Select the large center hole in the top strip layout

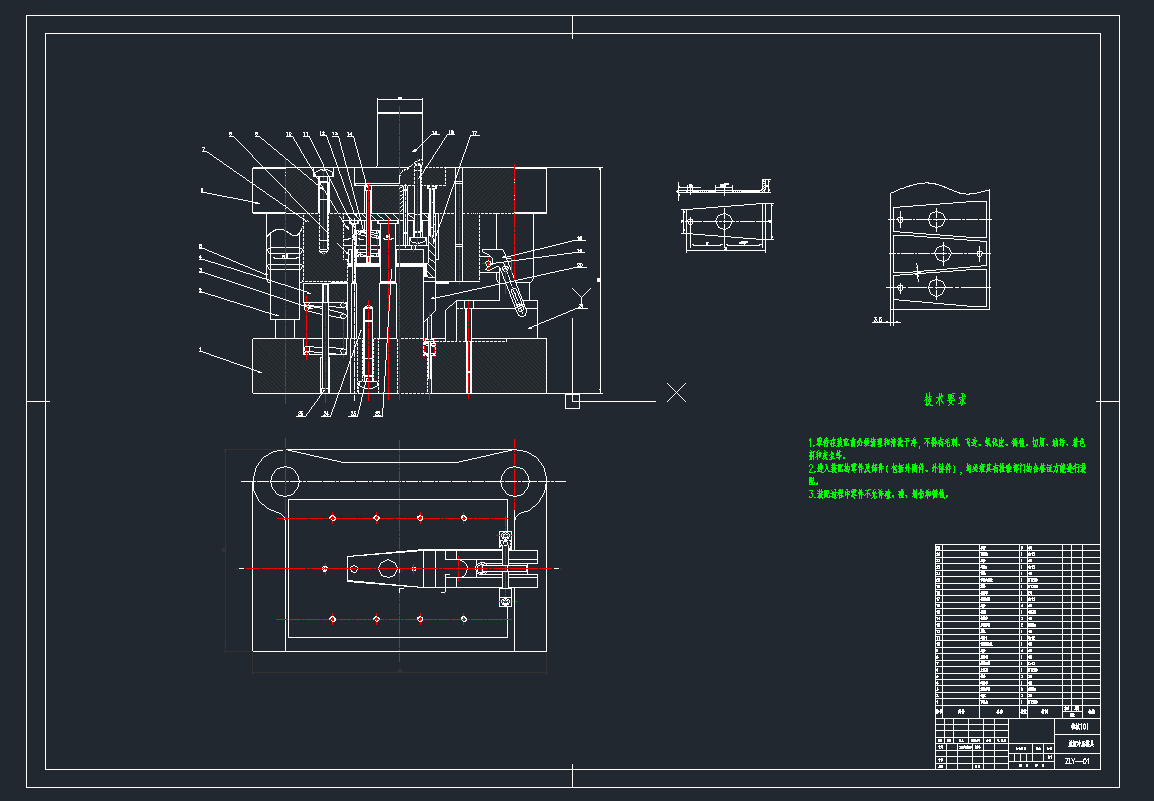(x=936, y=219)
